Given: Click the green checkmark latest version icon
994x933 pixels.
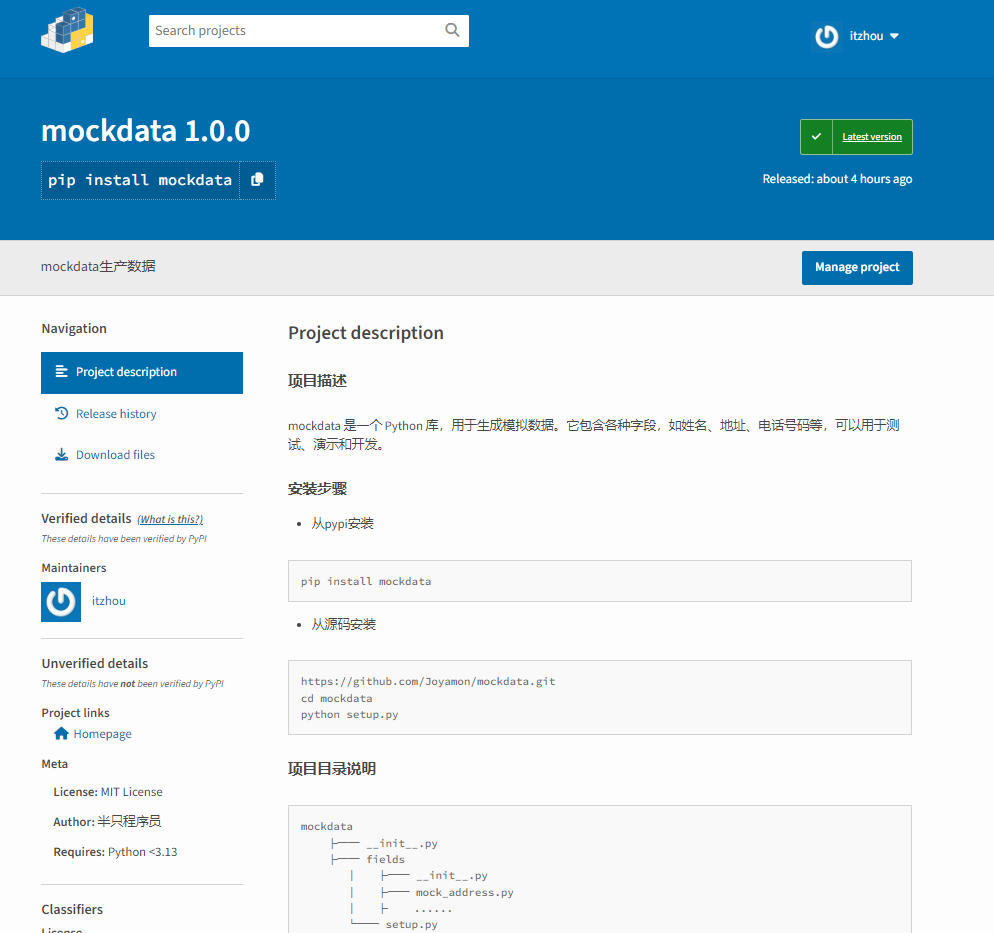Looking at the screenshot, I should coord(816,137).
